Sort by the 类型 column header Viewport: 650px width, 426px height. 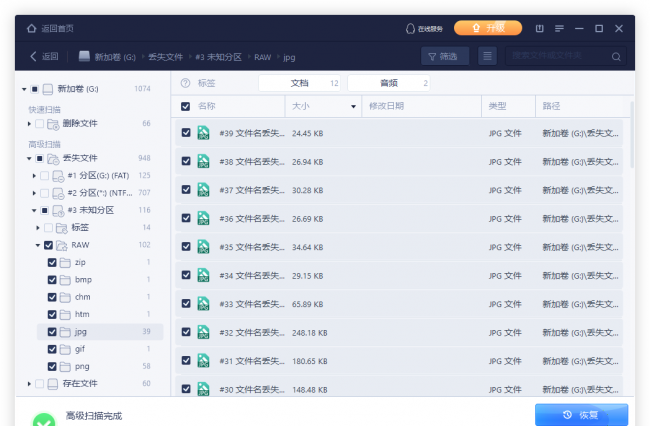[497, 106]
